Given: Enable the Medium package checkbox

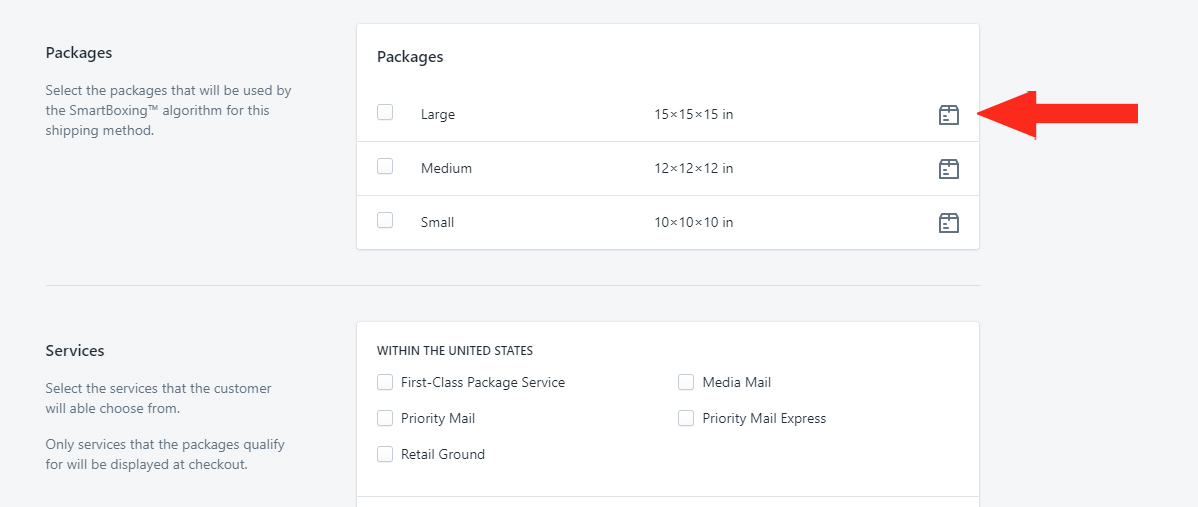Looking at the screenshot, I should 385,166.
